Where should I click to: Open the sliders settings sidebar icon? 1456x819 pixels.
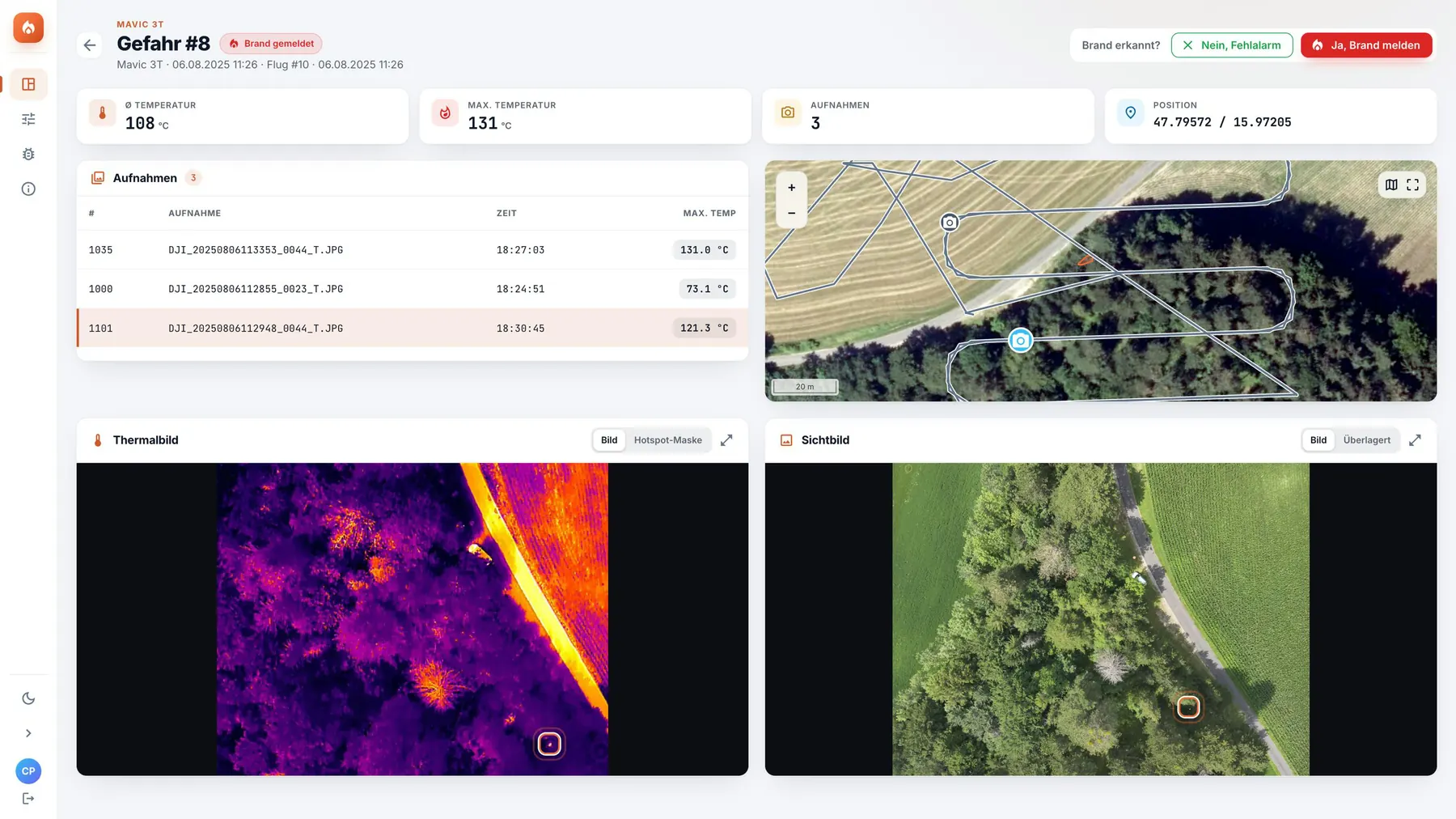[x=28, y=119]
